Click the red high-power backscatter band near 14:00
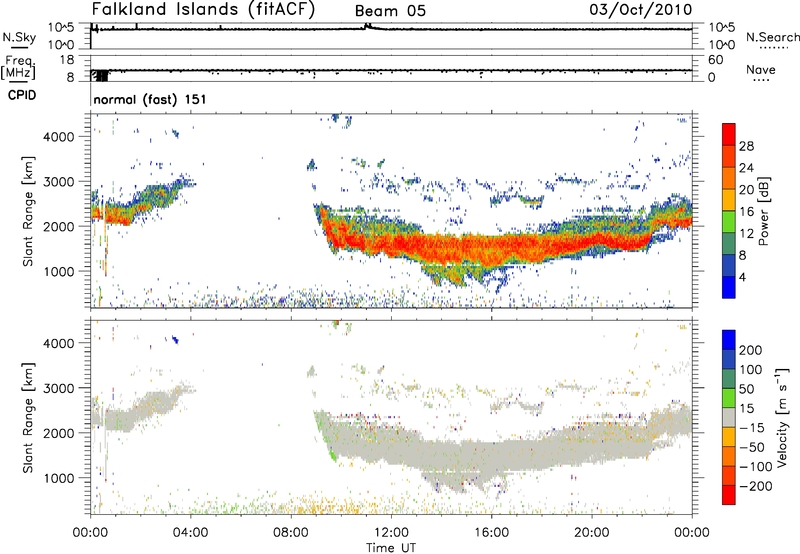800x554 pixels. (x=441, y=248)
